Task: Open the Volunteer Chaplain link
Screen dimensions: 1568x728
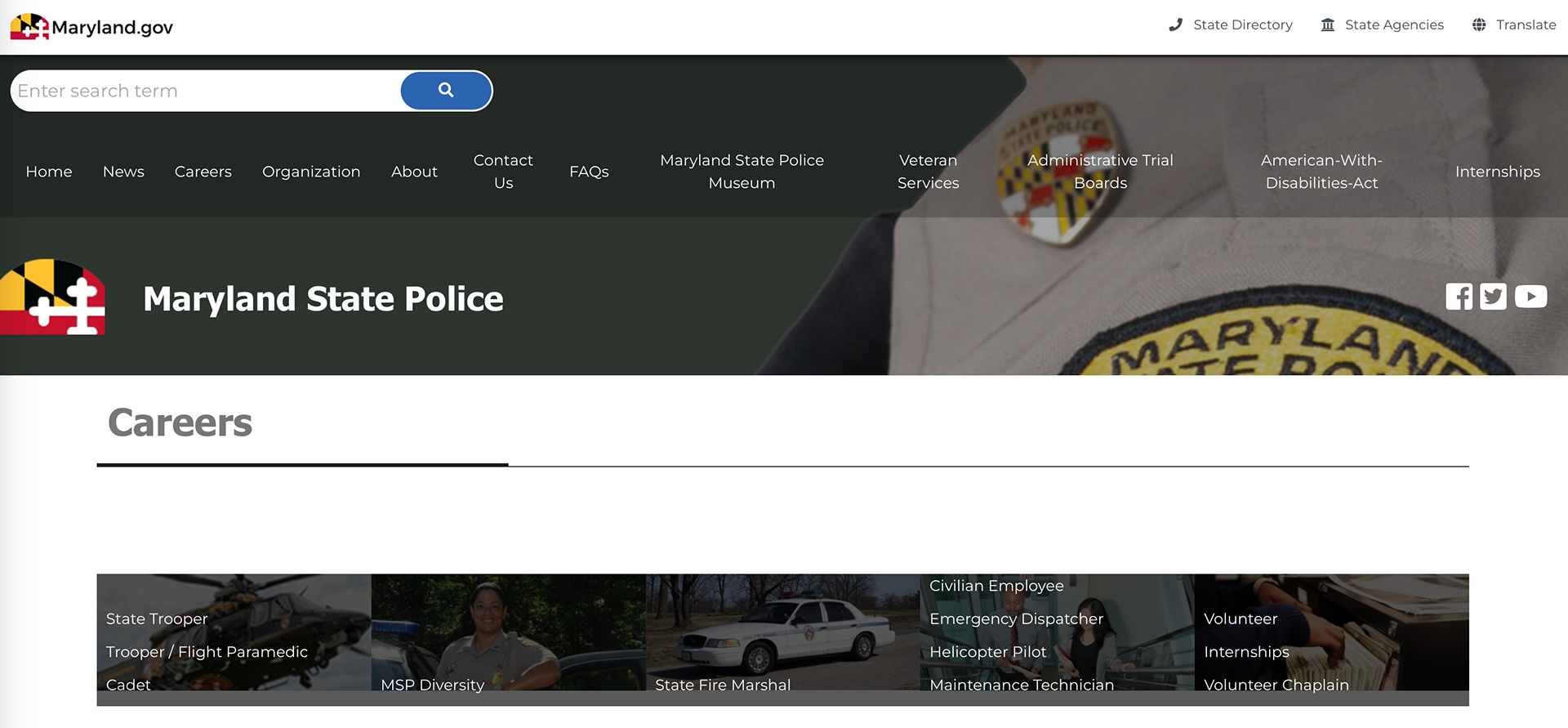Action: pyautogui.click(x=1276, y=684)
